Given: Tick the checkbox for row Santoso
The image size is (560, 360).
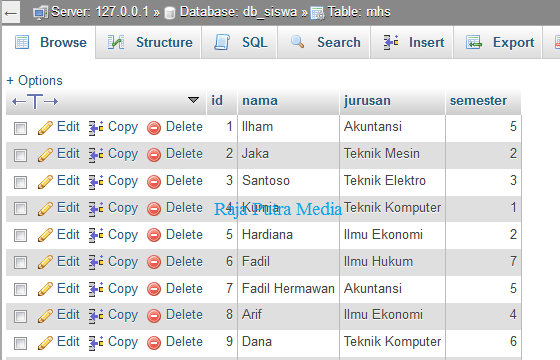Looking at the screenshot, I should click(x=20, y=182).
